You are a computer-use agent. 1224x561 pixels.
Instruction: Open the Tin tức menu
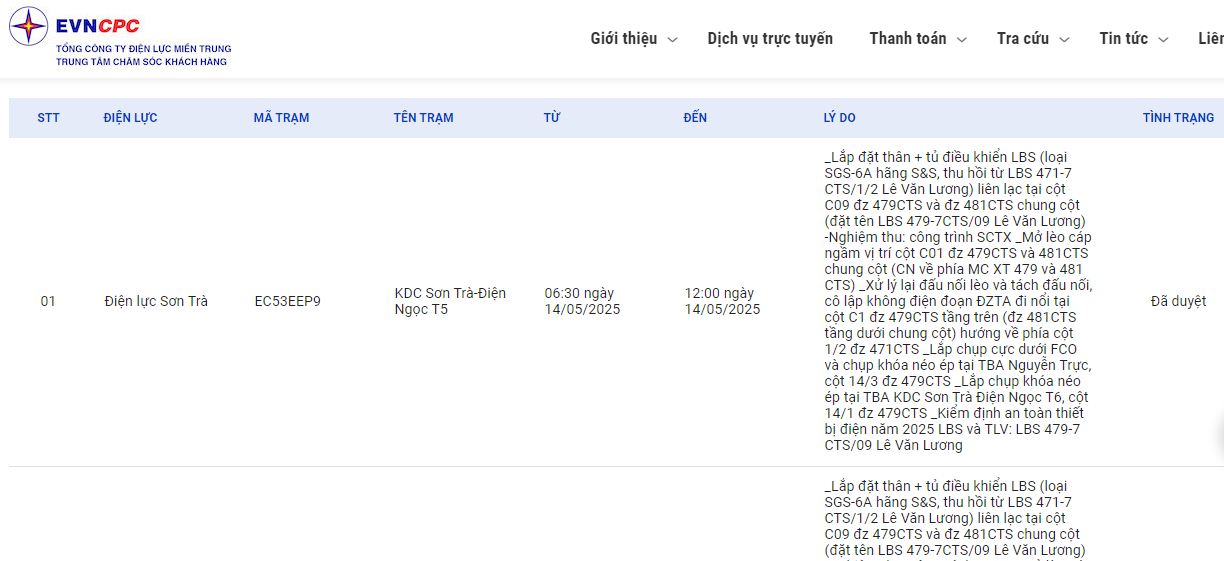tap(1123, 39)
